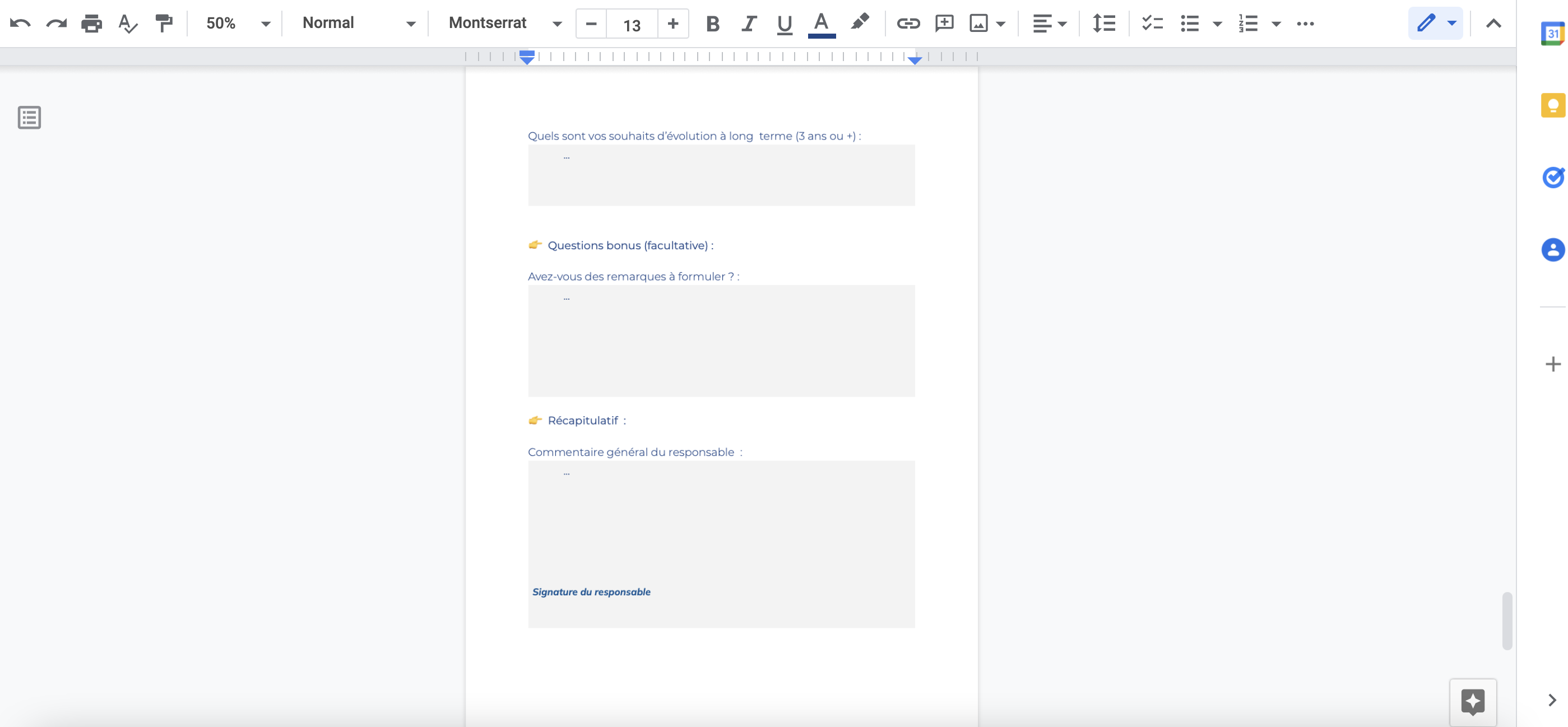Hide the side panel with the arrow
This screenshot has height=727, width=1568.
(1552, 700)
